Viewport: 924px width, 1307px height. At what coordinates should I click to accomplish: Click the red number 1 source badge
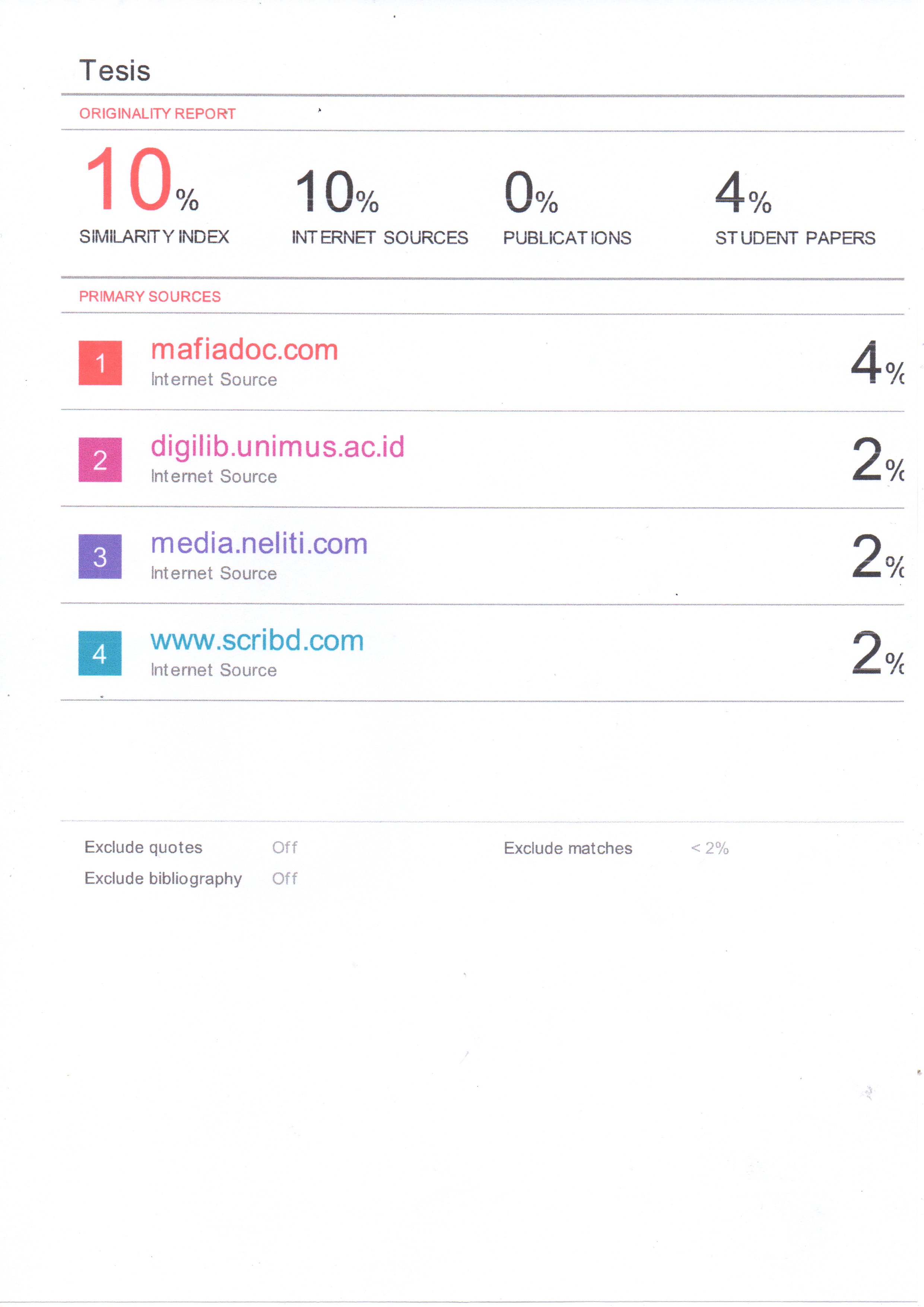100,363
